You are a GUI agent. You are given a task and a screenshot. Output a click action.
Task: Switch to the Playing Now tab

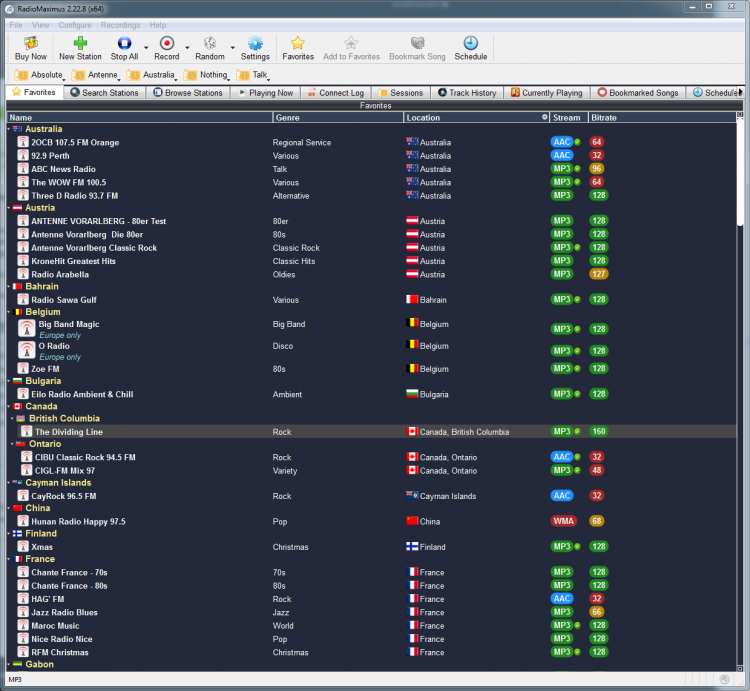[266, 93]
